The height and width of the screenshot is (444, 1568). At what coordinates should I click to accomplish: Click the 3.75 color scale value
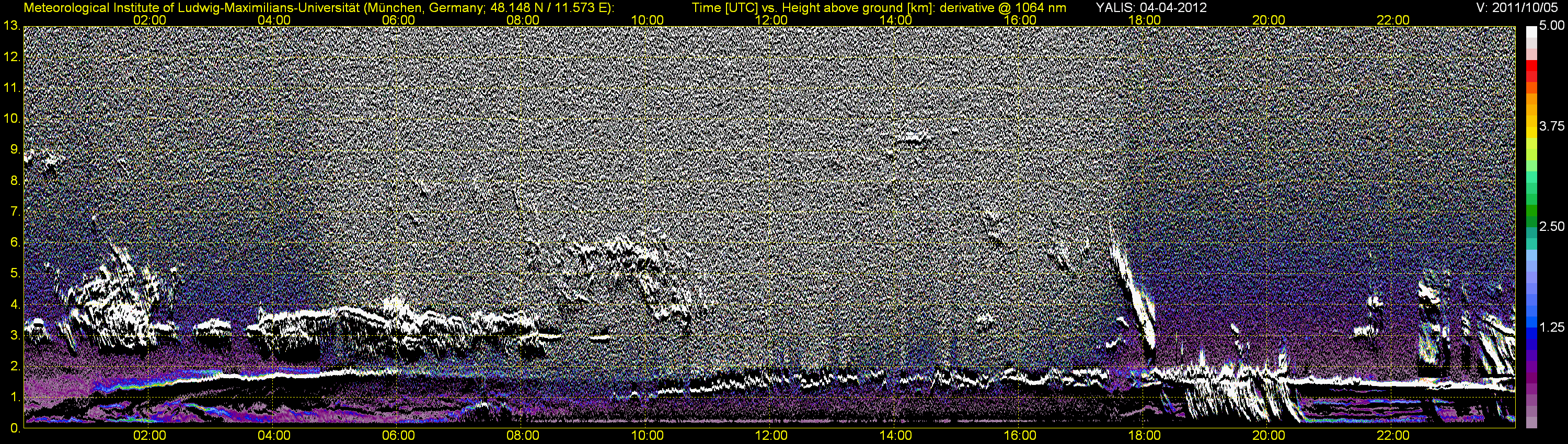tap(1552, 126)
